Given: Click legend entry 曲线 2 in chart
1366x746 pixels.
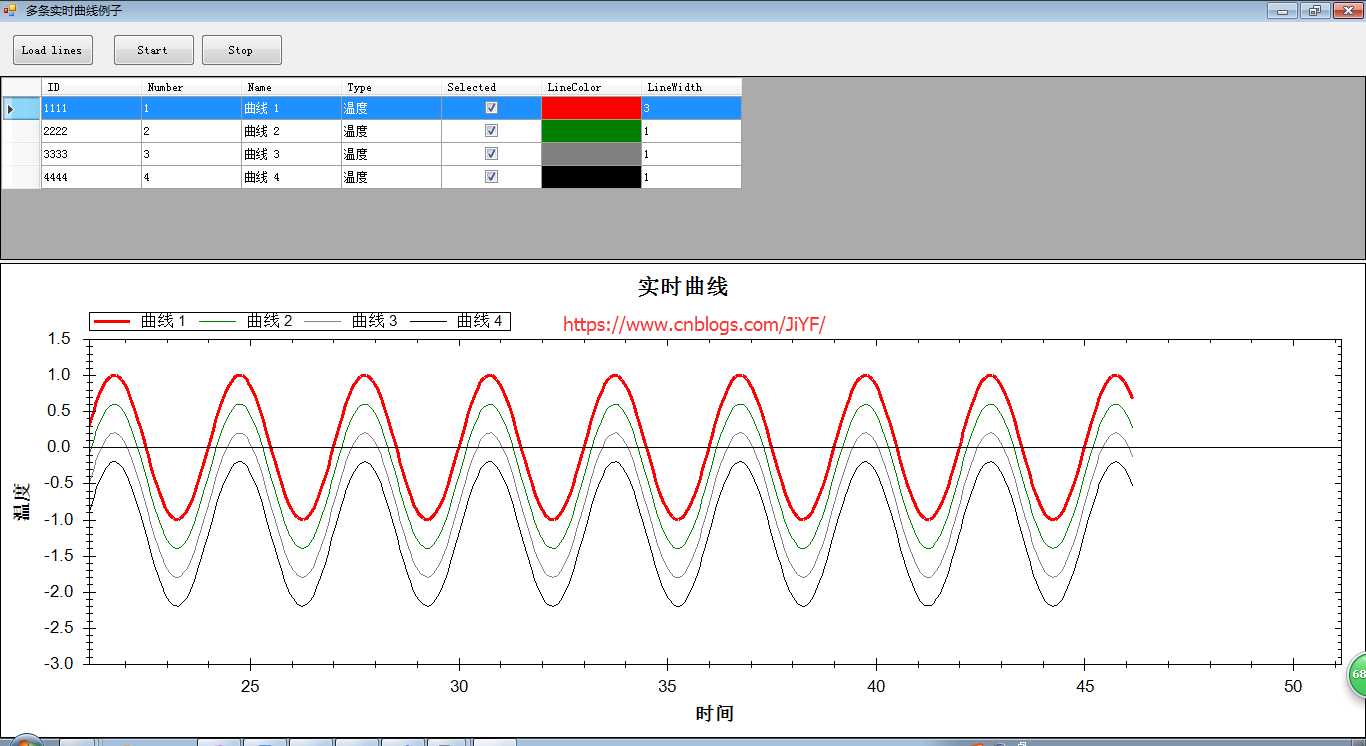Looking at the screenshot, I should point(246,321).
